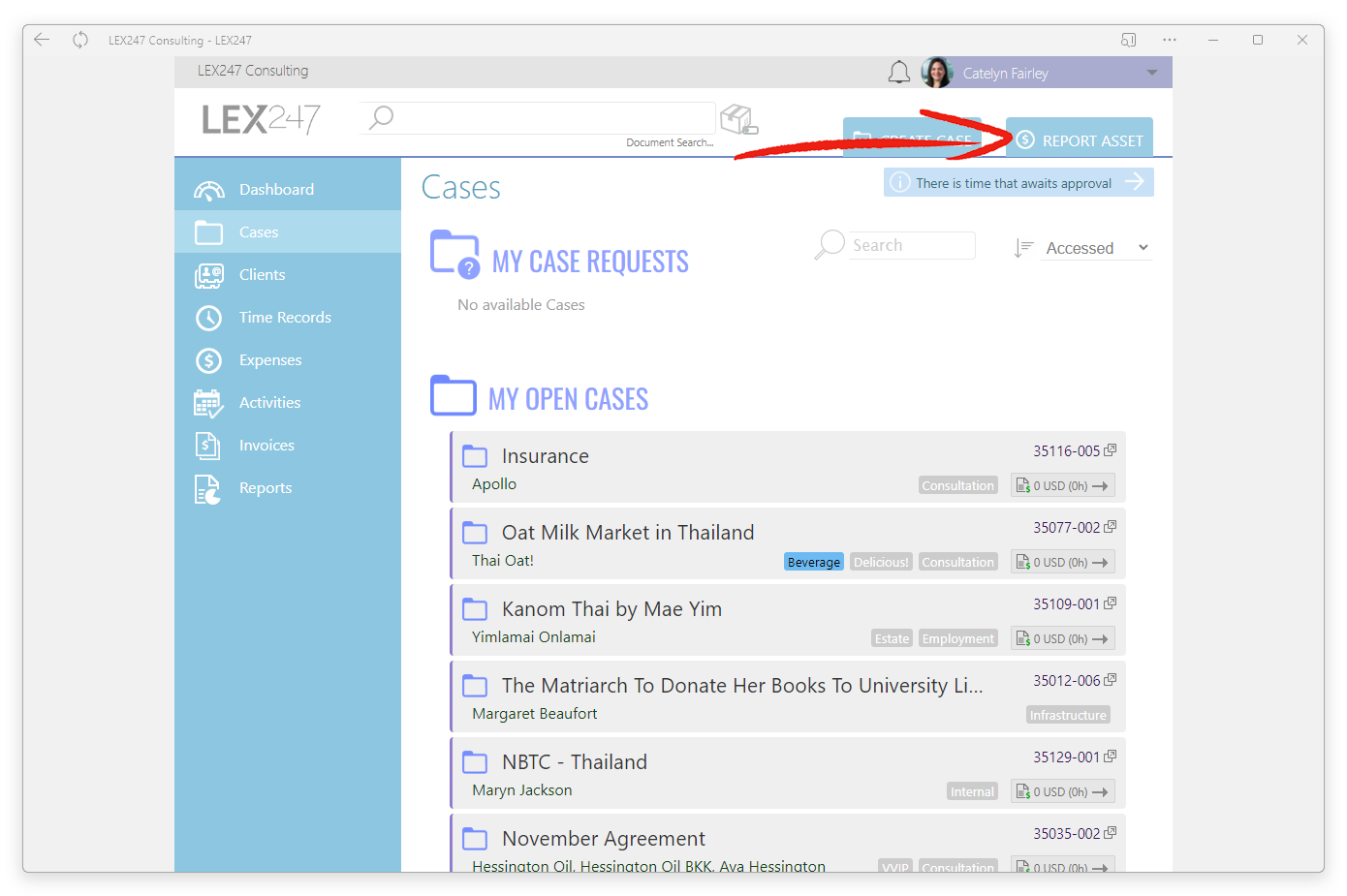Click the Activities calendar icon
1347x896 pixels.
click(x=208, y=403)
